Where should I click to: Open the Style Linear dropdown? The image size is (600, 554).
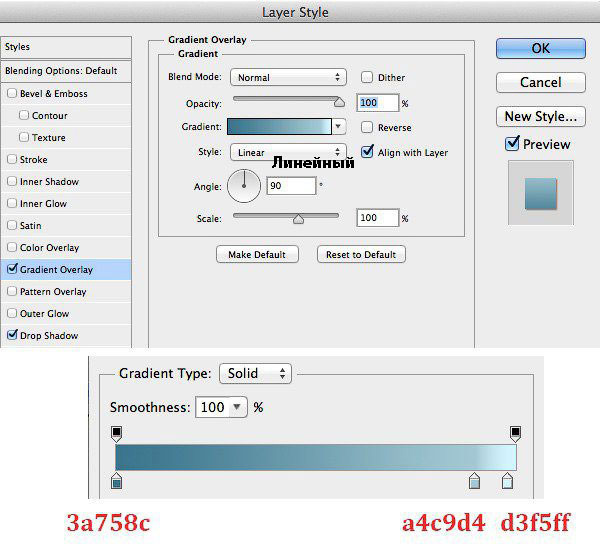tap(288, 152)
